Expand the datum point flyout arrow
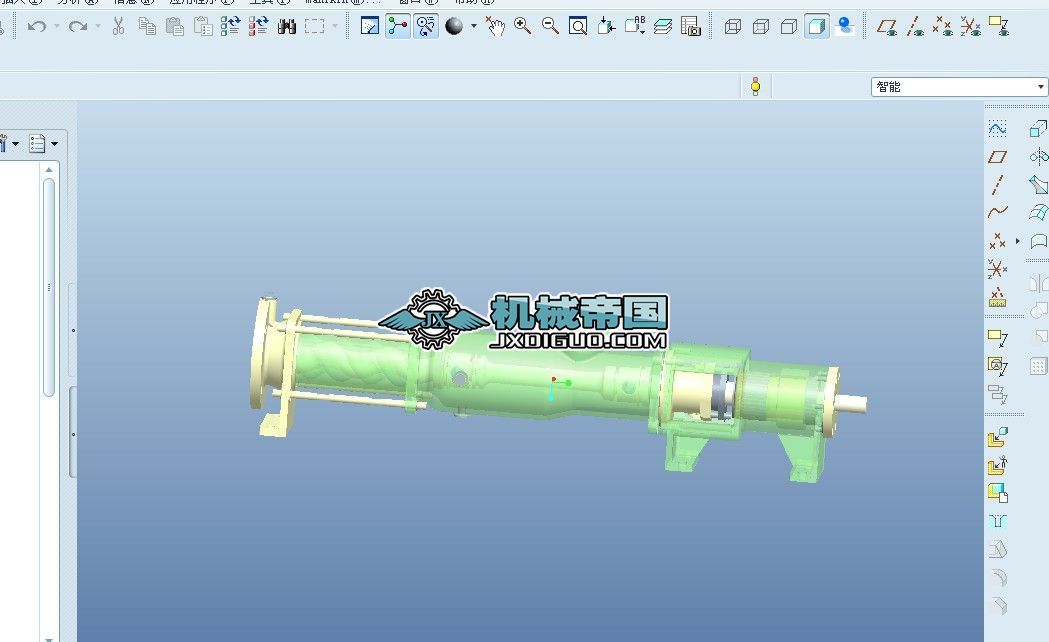This screenshot has height=642, width=1049. [1018, 241]
